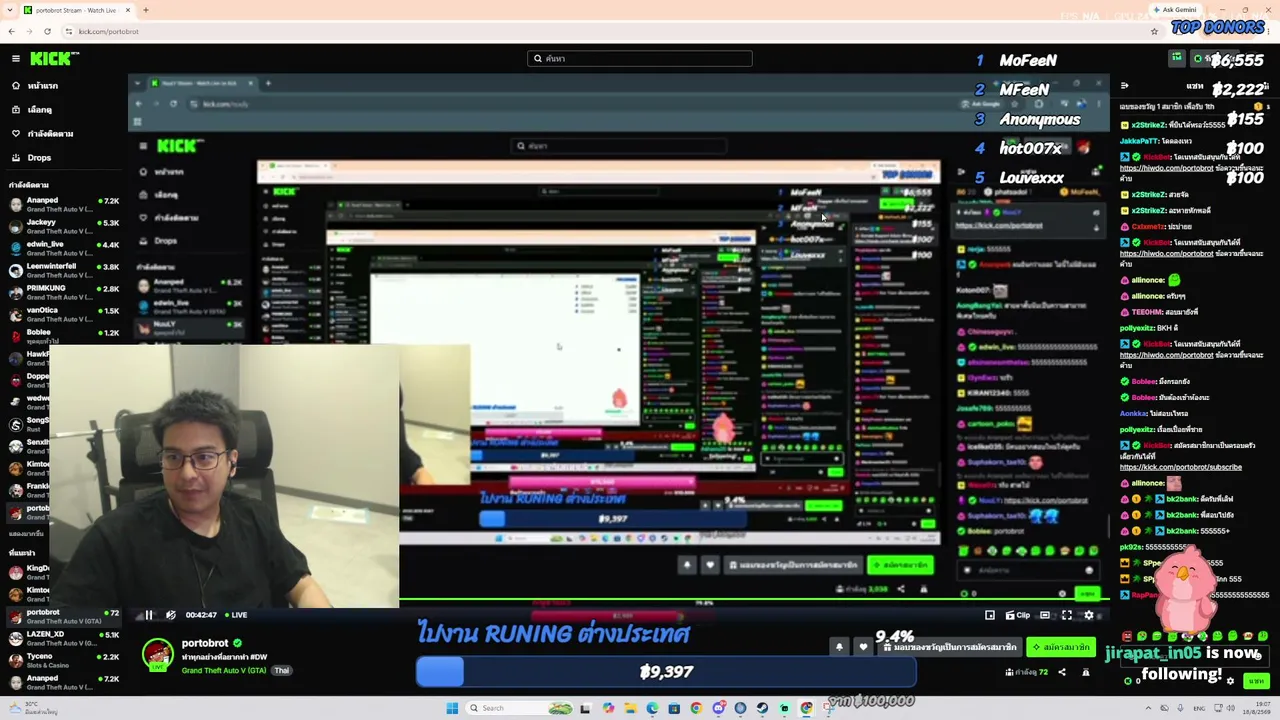1280x720 pixels.
Task: Create a Clip of the stream
Action: pos(1017,615)
